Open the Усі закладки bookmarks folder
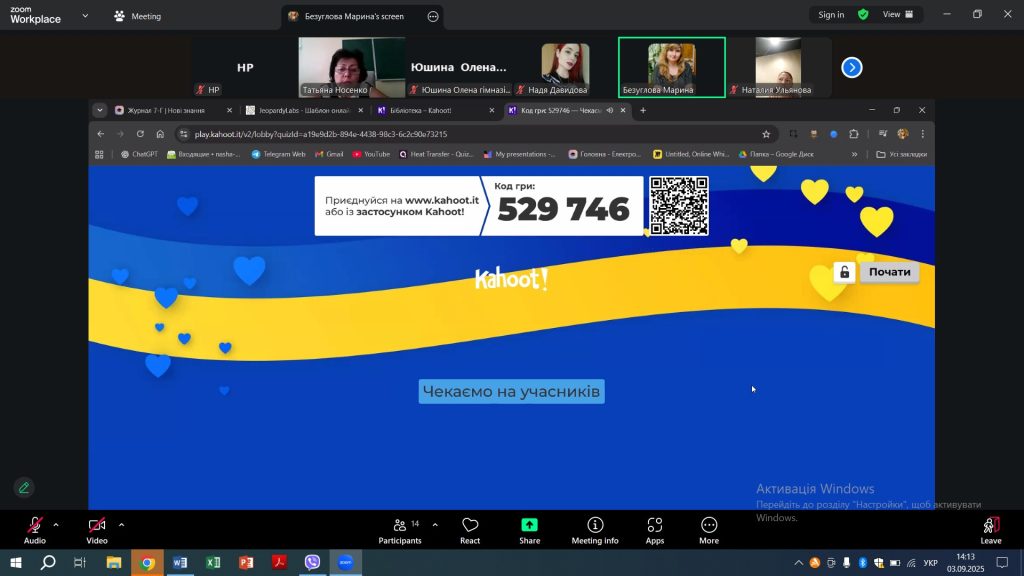The height and width of the screenshot is (576, 1024). point(902,154)
